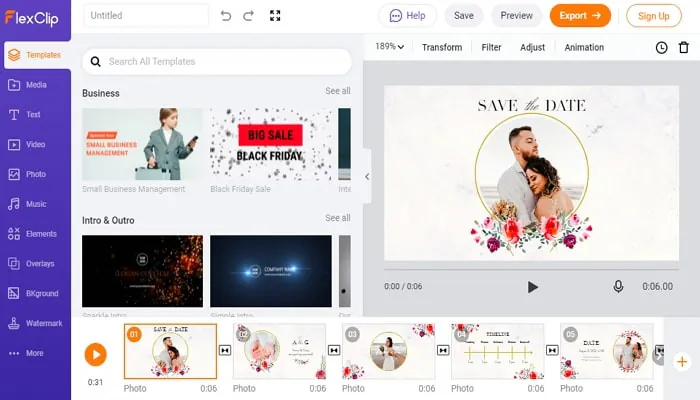This screenshot has height=400, width=700.
Task: Open transition between scenes 01 and 02
Action: 225,350
